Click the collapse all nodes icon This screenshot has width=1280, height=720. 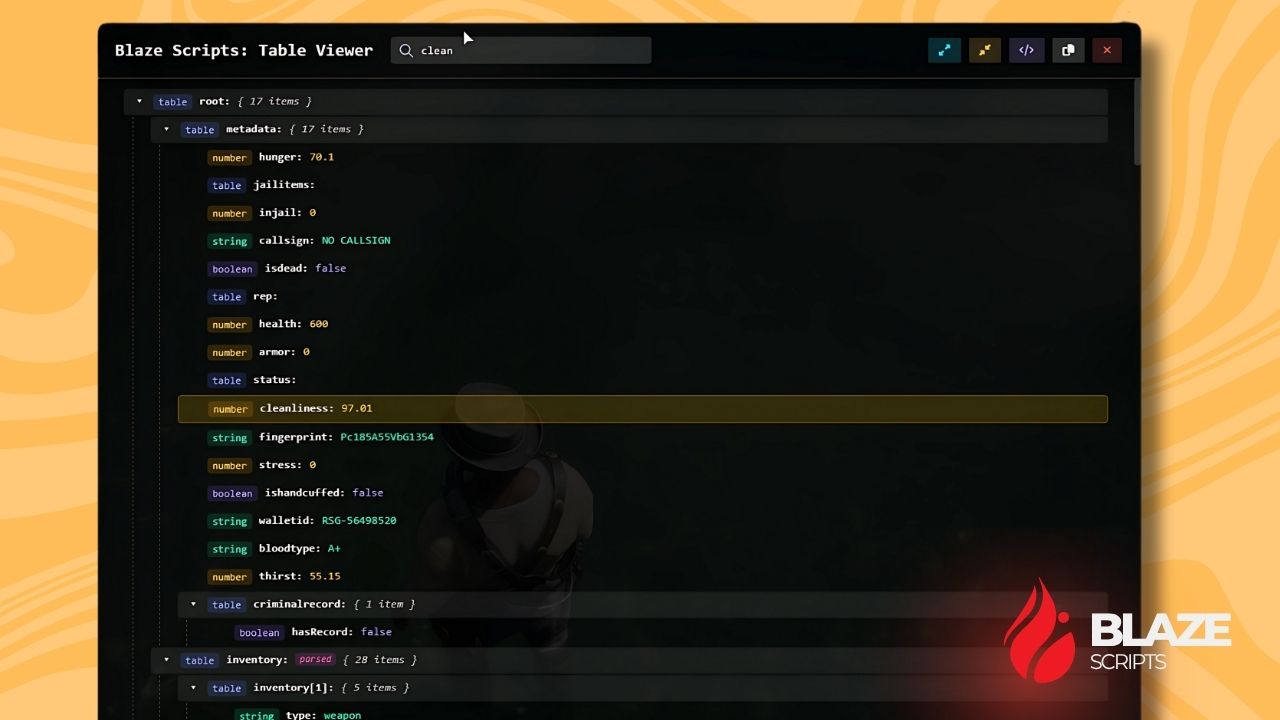coord(985,50)
